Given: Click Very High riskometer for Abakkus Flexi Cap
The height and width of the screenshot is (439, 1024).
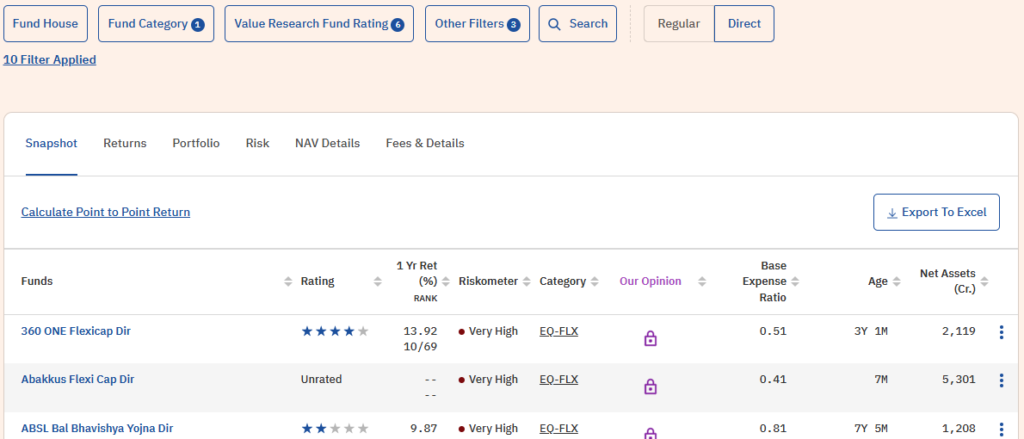Looking at the screenshot, I should click(488, 380).
